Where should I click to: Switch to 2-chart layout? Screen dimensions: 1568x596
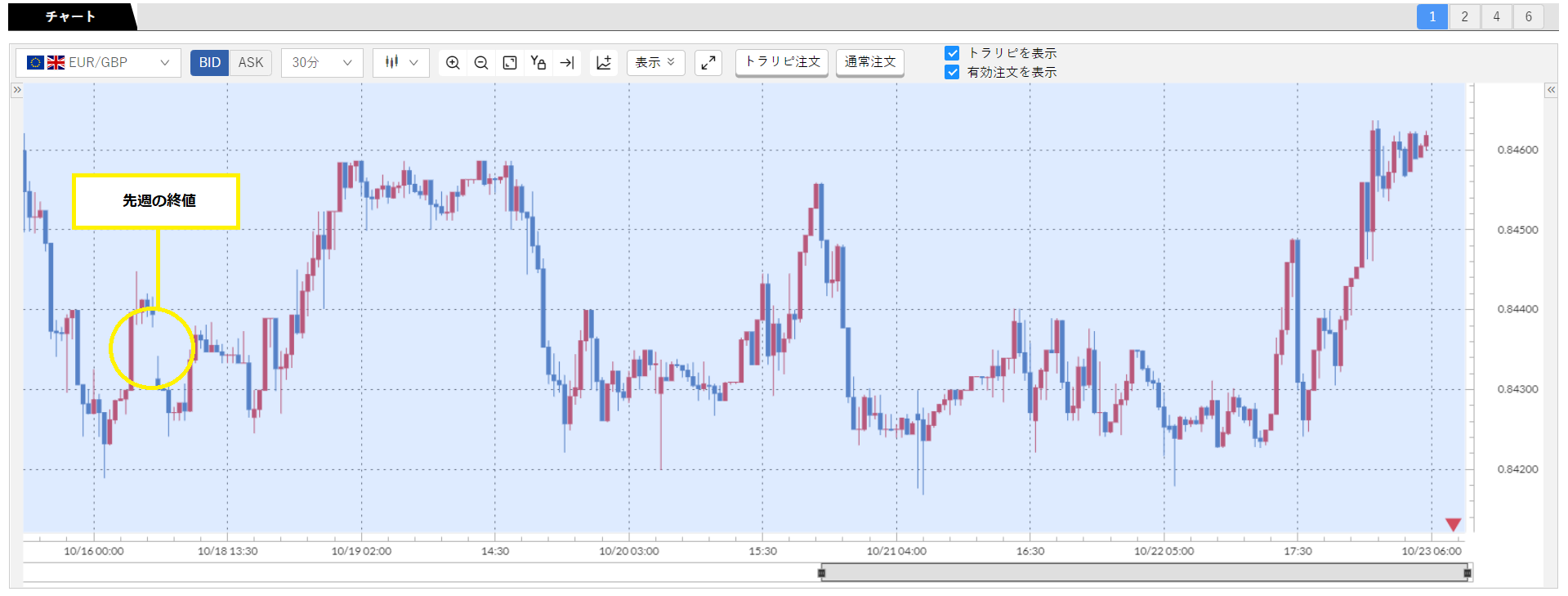click(1464, 16)
